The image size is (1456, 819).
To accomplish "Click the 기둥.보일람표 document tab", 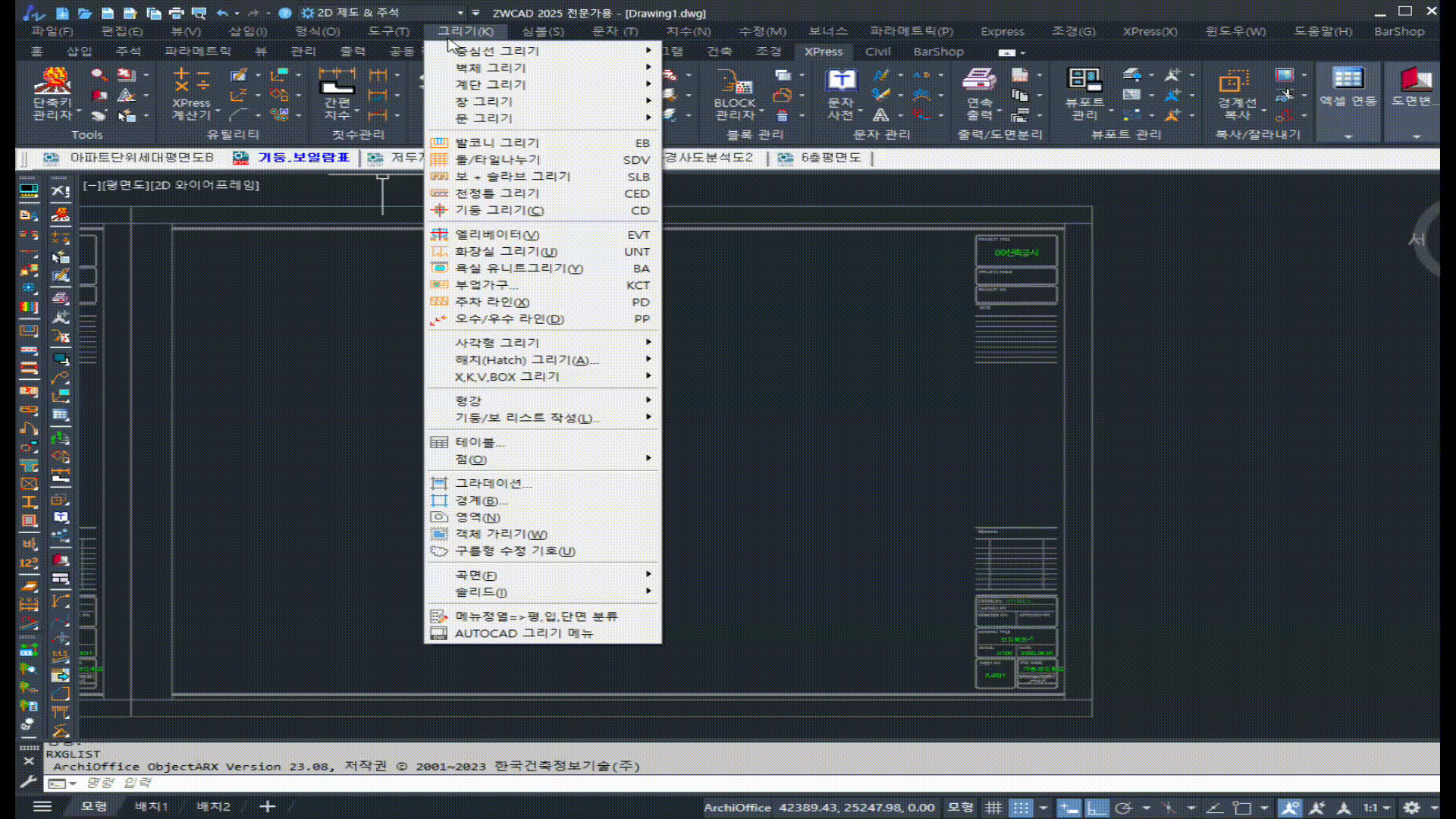I will tap(303, 158).
